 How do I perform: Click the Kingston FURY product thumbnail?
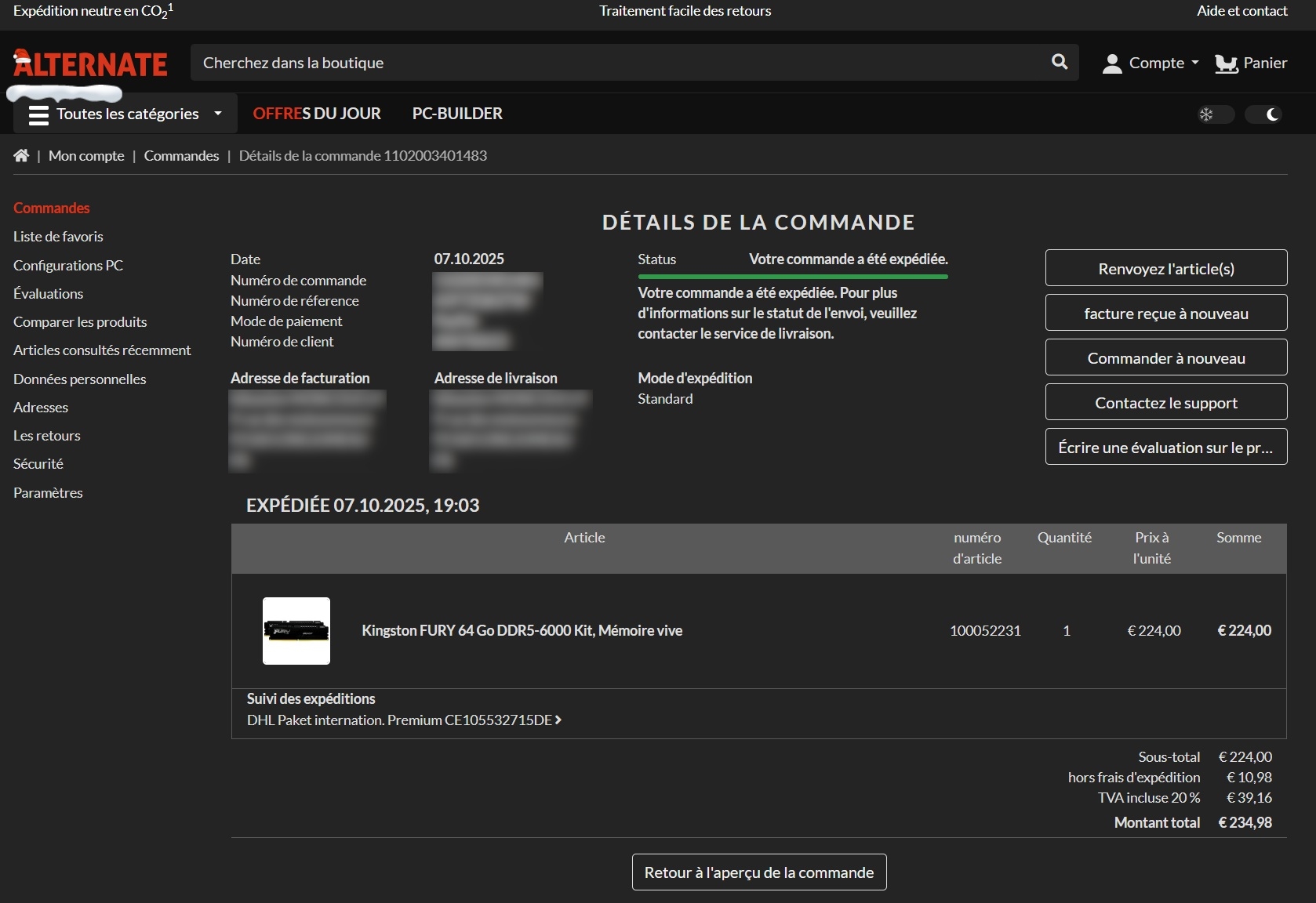click(x=296, y=631)
